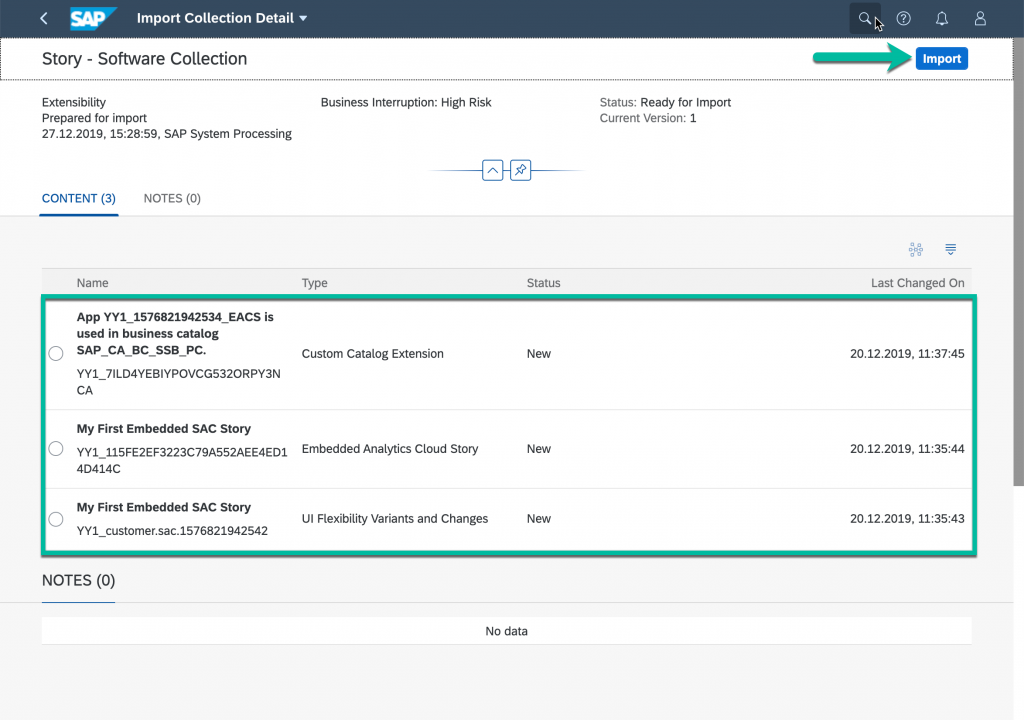
Task: Click the Type column header
Action: pos(315,283)
